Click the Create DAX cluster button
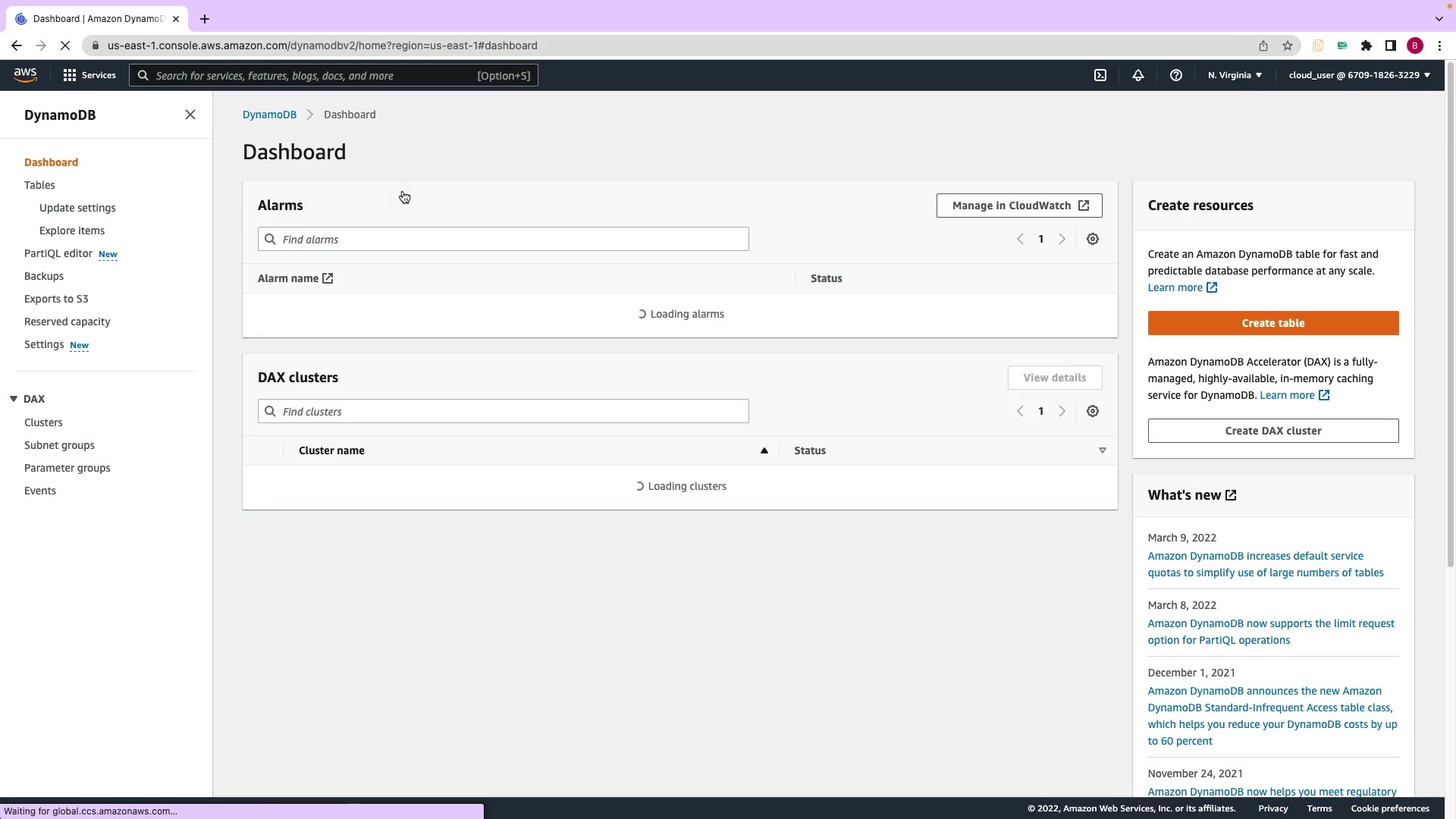1456x819 pixels. [x=1272, y=431]
